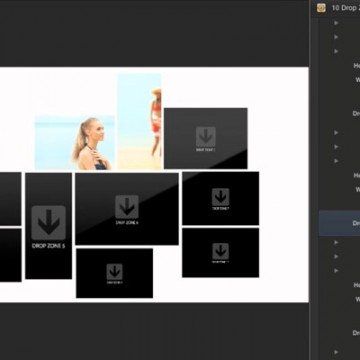
Task: Click the gold icon beside the 10 Drop title
Action: click(x=321, y=8)
